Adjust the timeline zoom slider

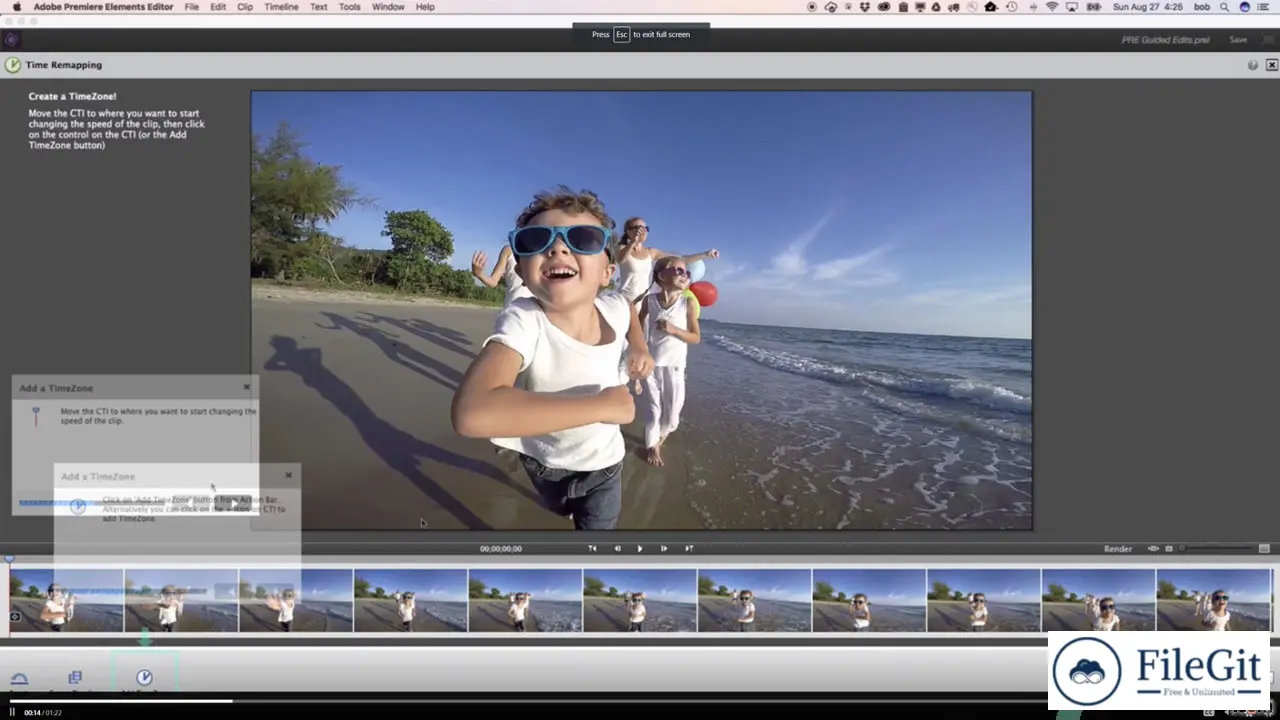click(x=1217, y=549)
